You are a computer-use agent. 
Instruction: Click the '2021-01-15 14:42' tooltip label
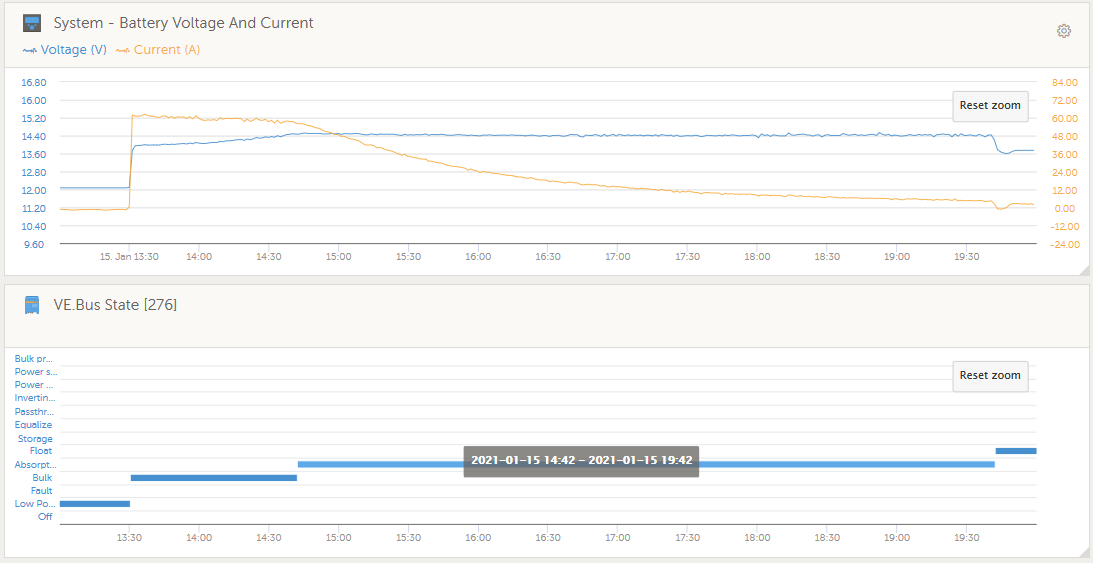(581, 461)
